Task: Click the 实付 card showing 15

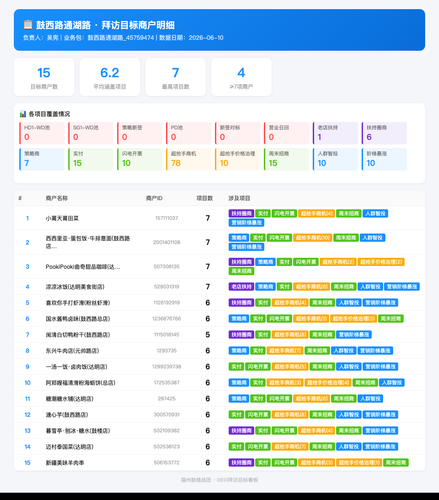Action: pyautogui.click(x=91, y=159)
